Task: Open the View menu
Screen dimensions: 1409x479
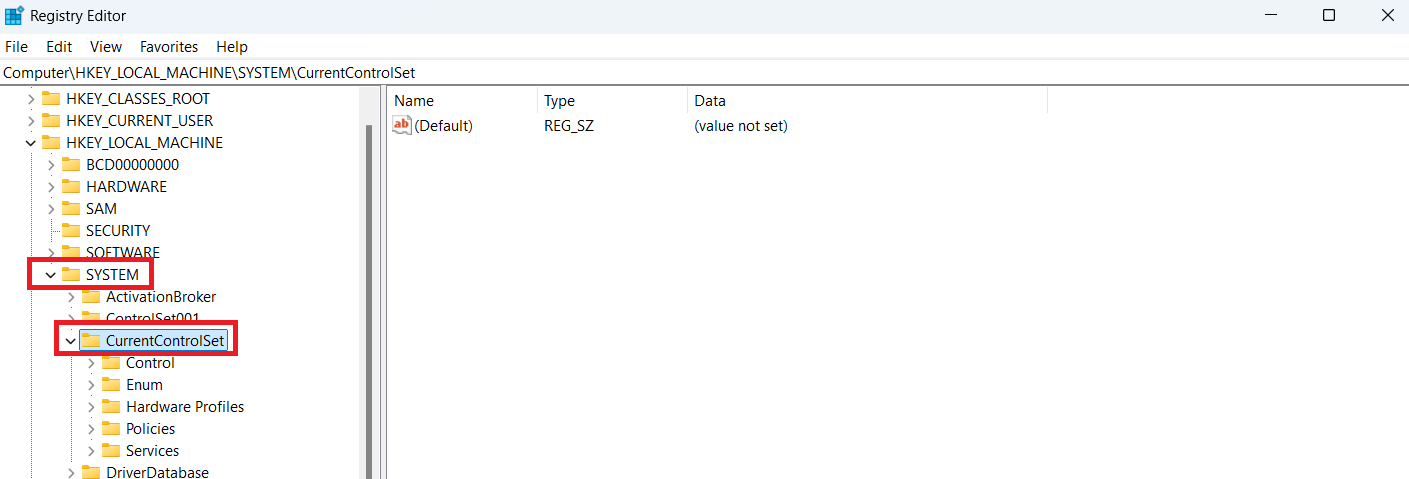Action: pyautogui.click(x=106, y=47)
